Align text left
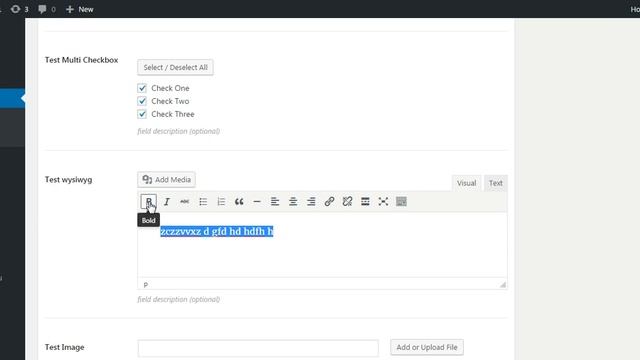Image resolution: width=640 pixels, height=360 pixels. pyautogui.click(x=275, y=201)
